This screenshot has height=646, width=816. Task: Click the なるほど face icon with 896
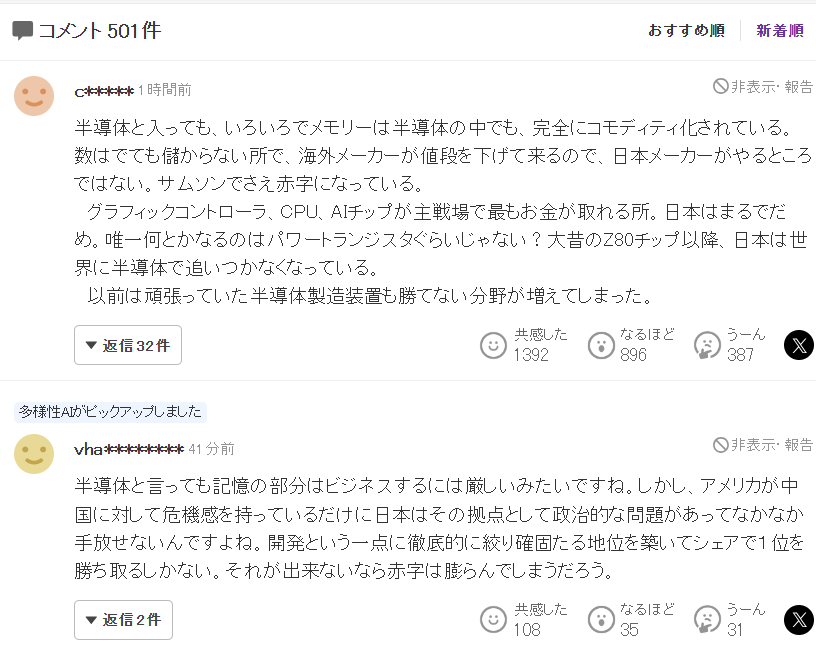tap(601, 346)
